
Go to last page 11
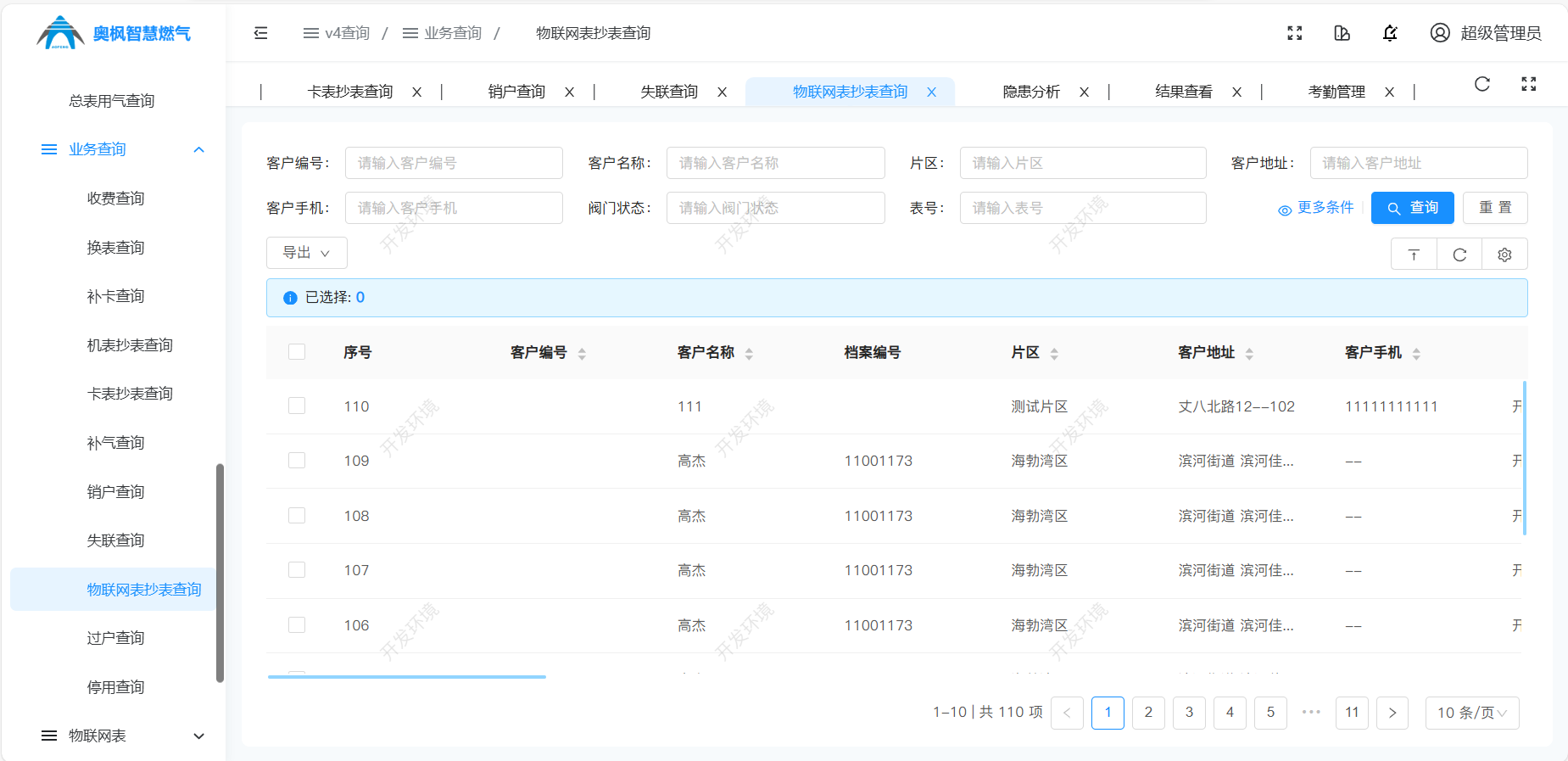pos(1352,713)
